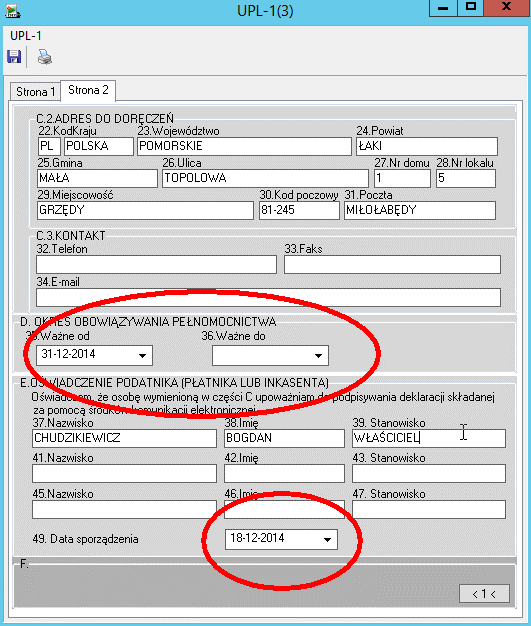
Task: Click the Województwo field containing POMORSKIE
Action: 244,147
